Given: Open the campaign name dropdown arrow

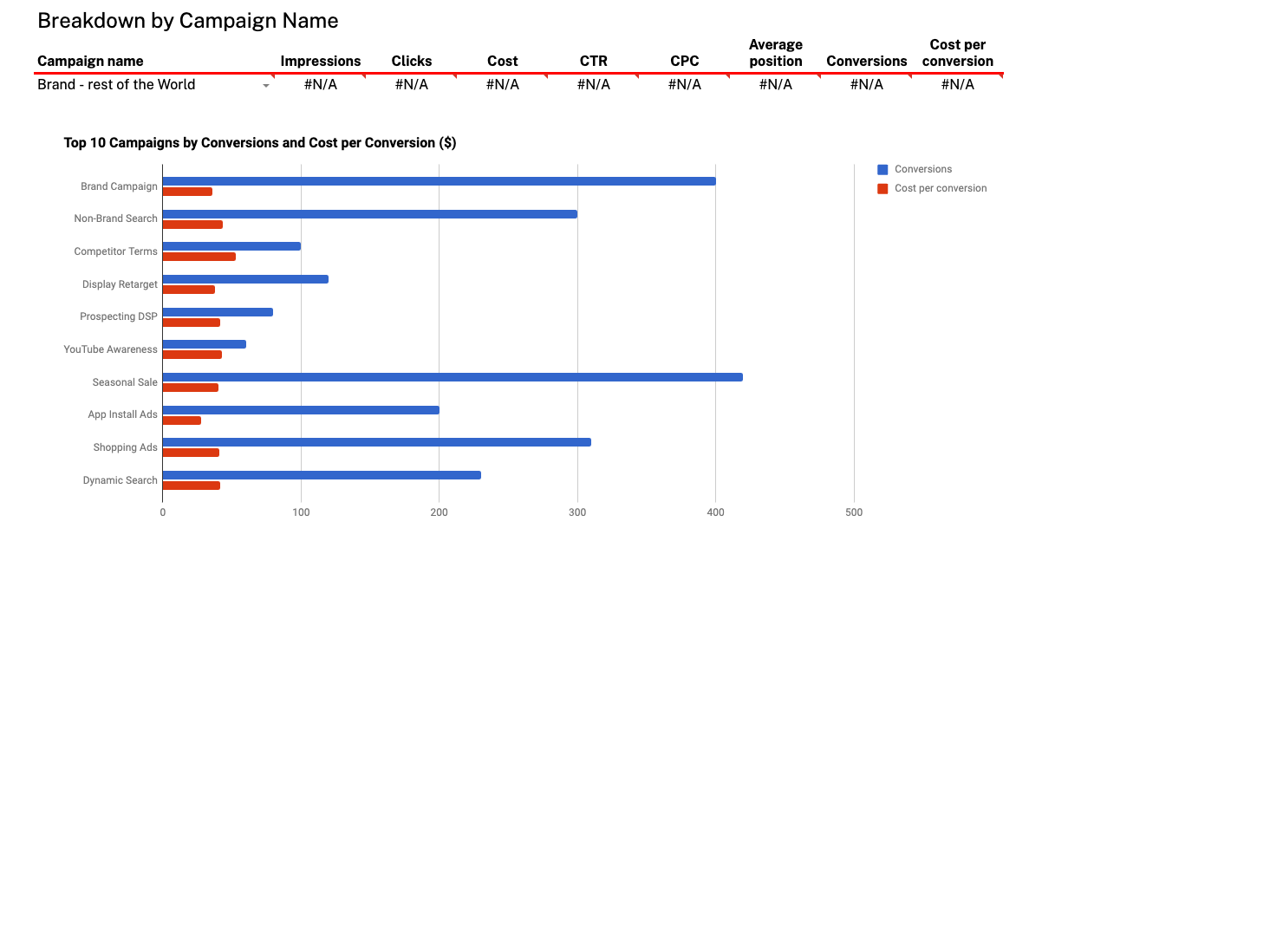Looking at the screenshot, I should (266, 85).
